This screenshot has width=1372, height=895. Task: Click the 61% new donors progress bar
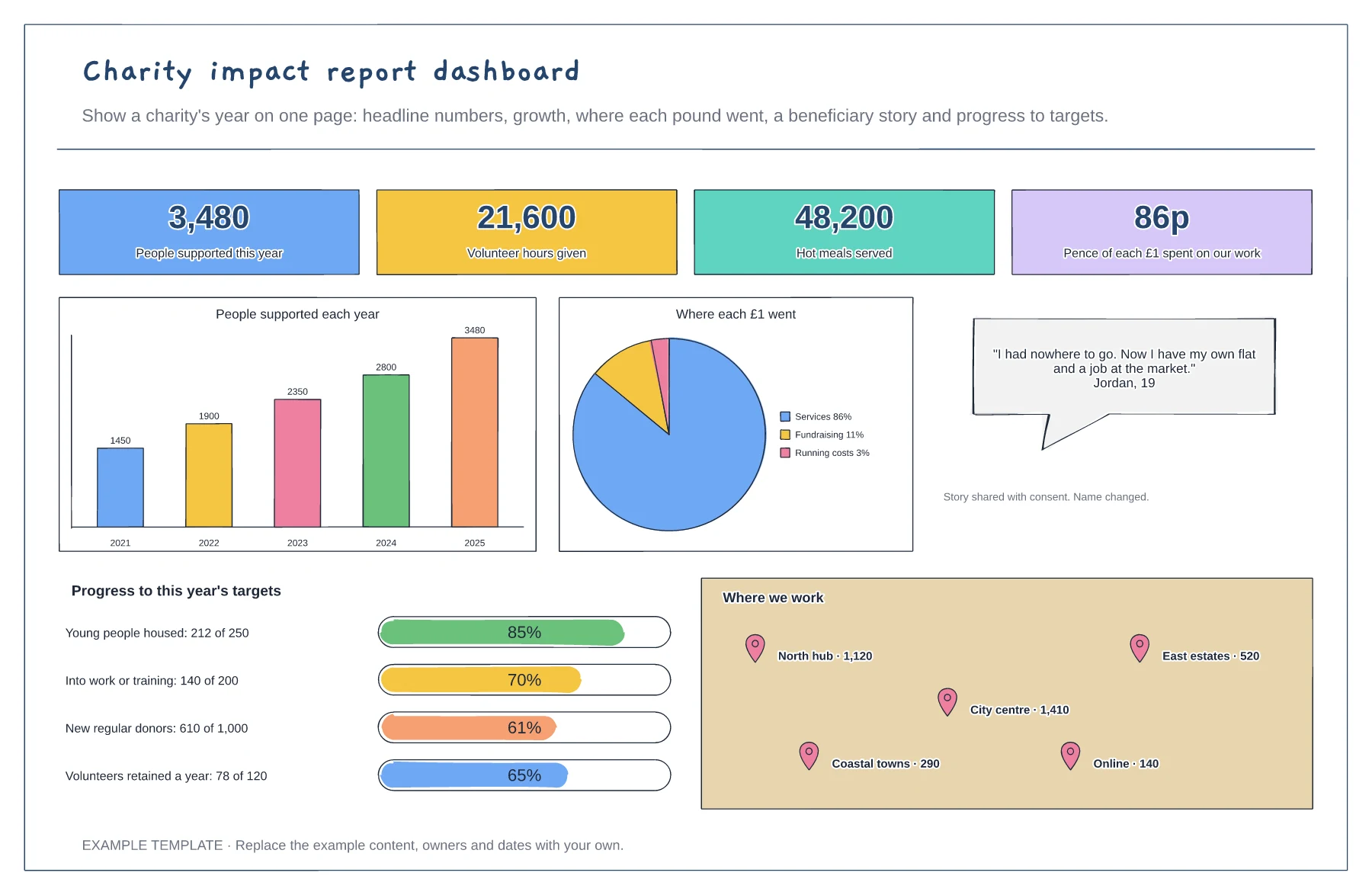pos(524,727)
